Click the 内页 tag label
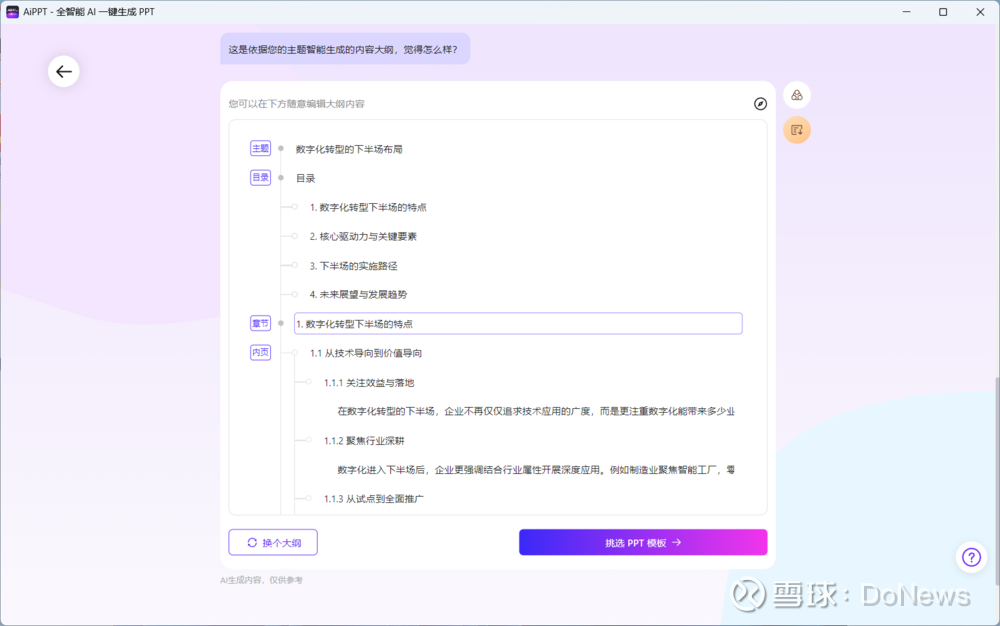Image resolution: width=1000 pixels, height=626 pixels. click(260, 352)
